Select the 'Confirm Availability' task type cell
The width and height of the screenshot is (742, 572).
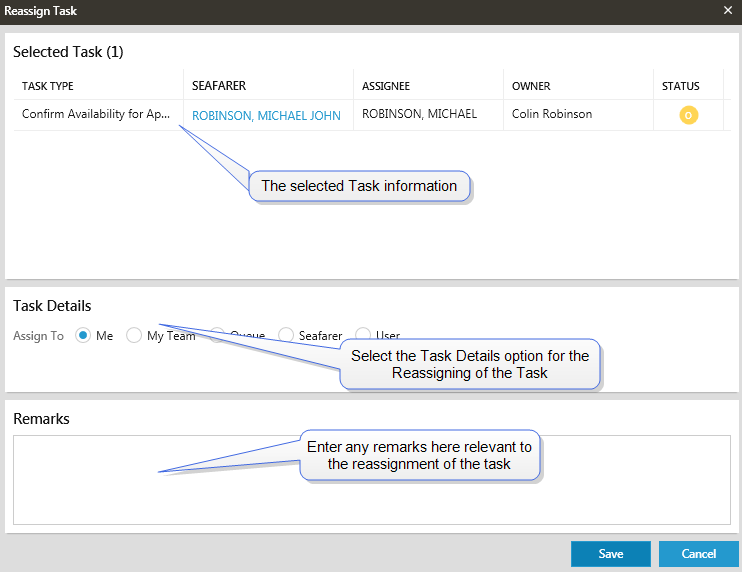96,115
